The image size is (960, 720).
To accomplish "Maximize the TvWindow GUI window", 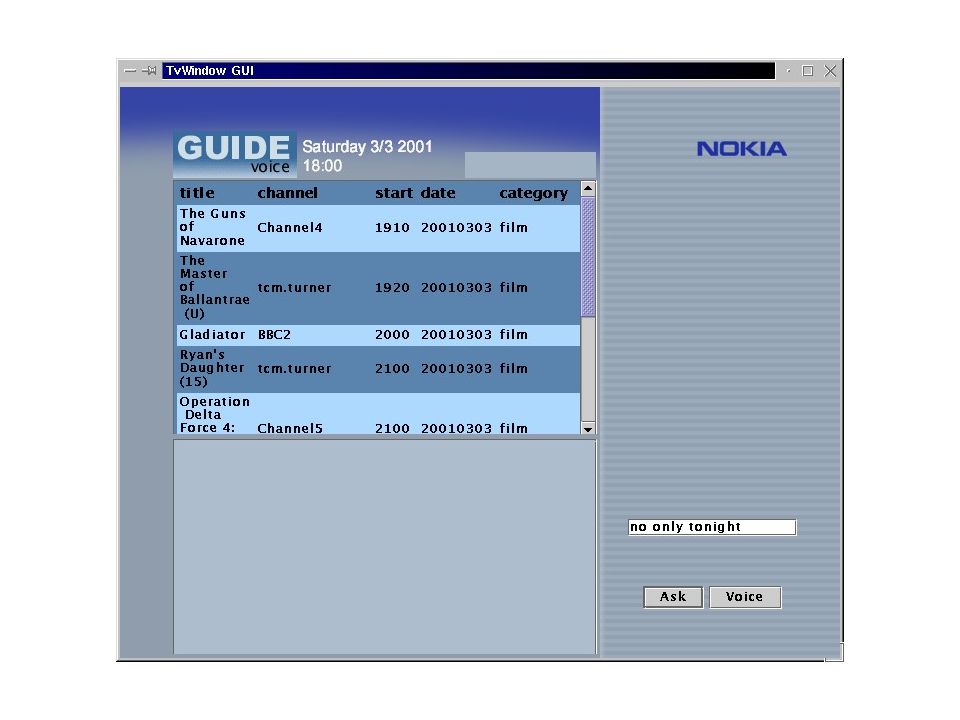I will pyautogui.click(x=808, y=71).
